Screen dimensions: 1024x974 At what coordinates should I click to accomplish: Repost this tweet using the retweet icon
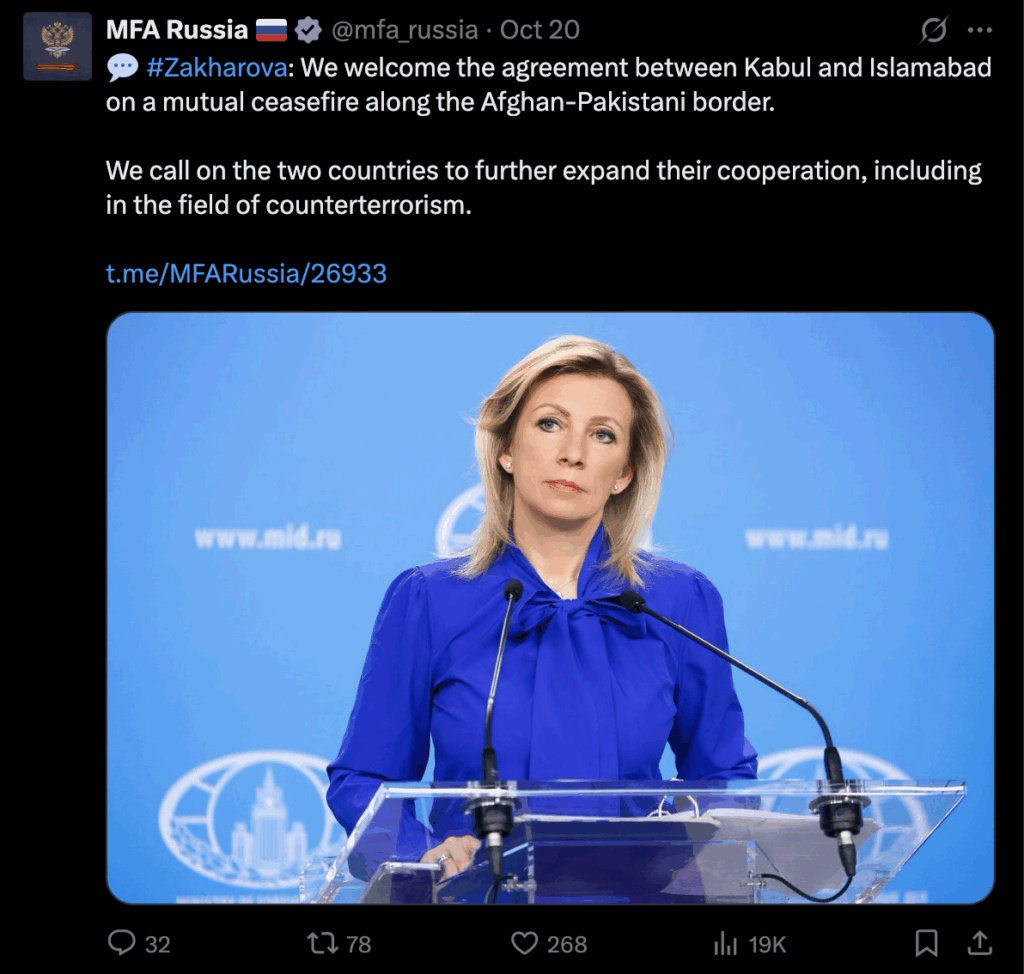(x=323, y=943)
